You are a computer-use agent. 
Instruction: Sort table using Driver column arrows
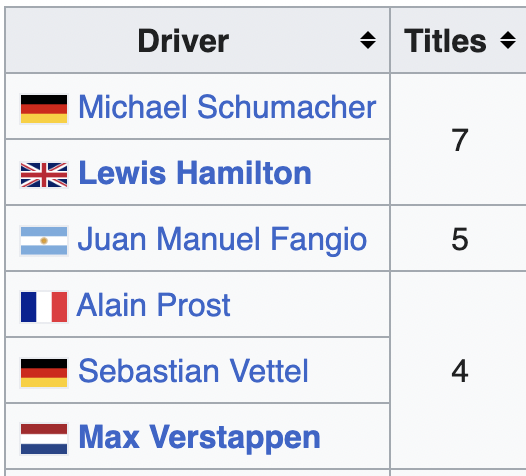point(368,40)
